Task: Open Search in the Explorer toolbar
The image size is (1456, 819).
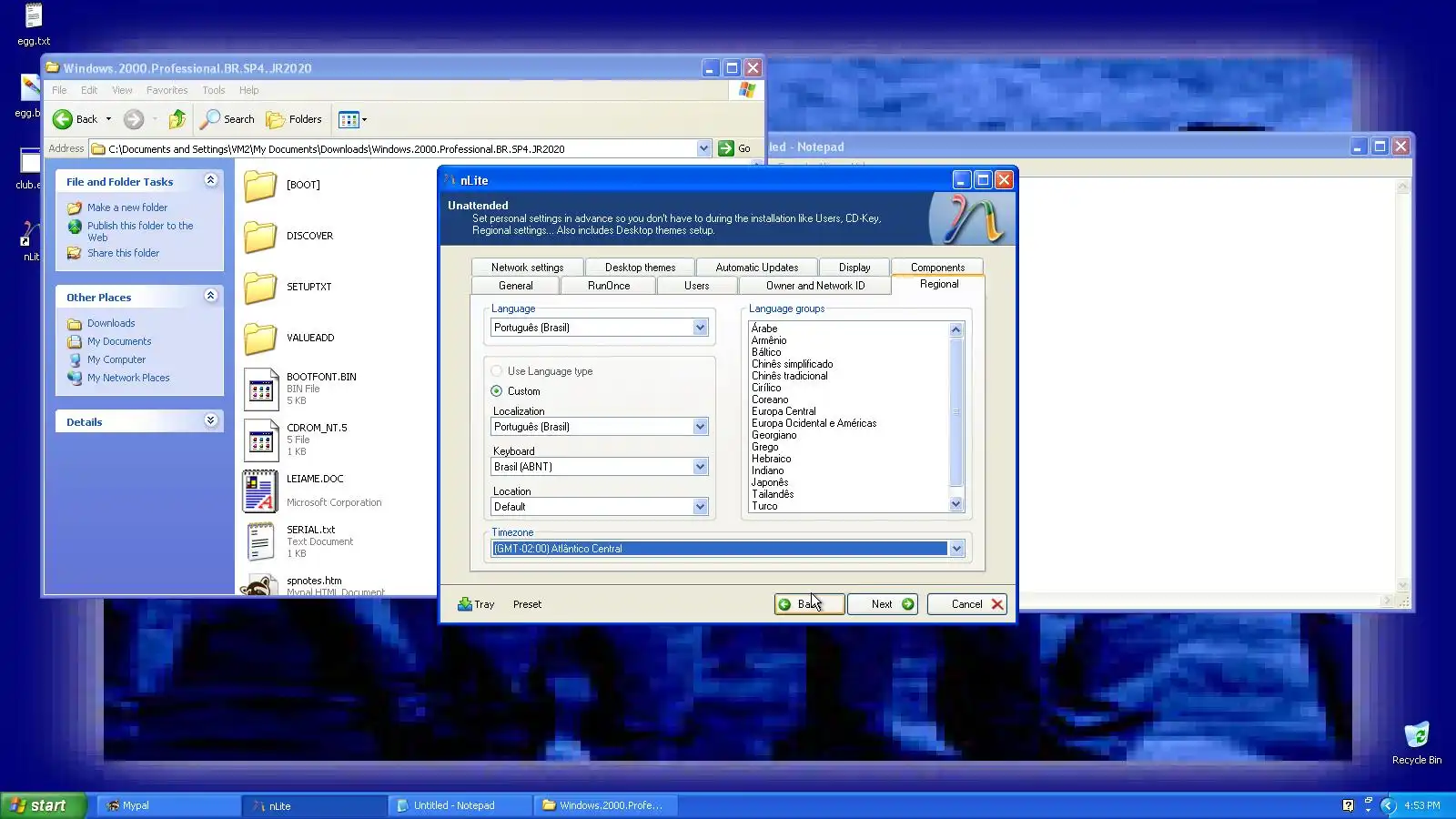Action: tap(228, 119)
